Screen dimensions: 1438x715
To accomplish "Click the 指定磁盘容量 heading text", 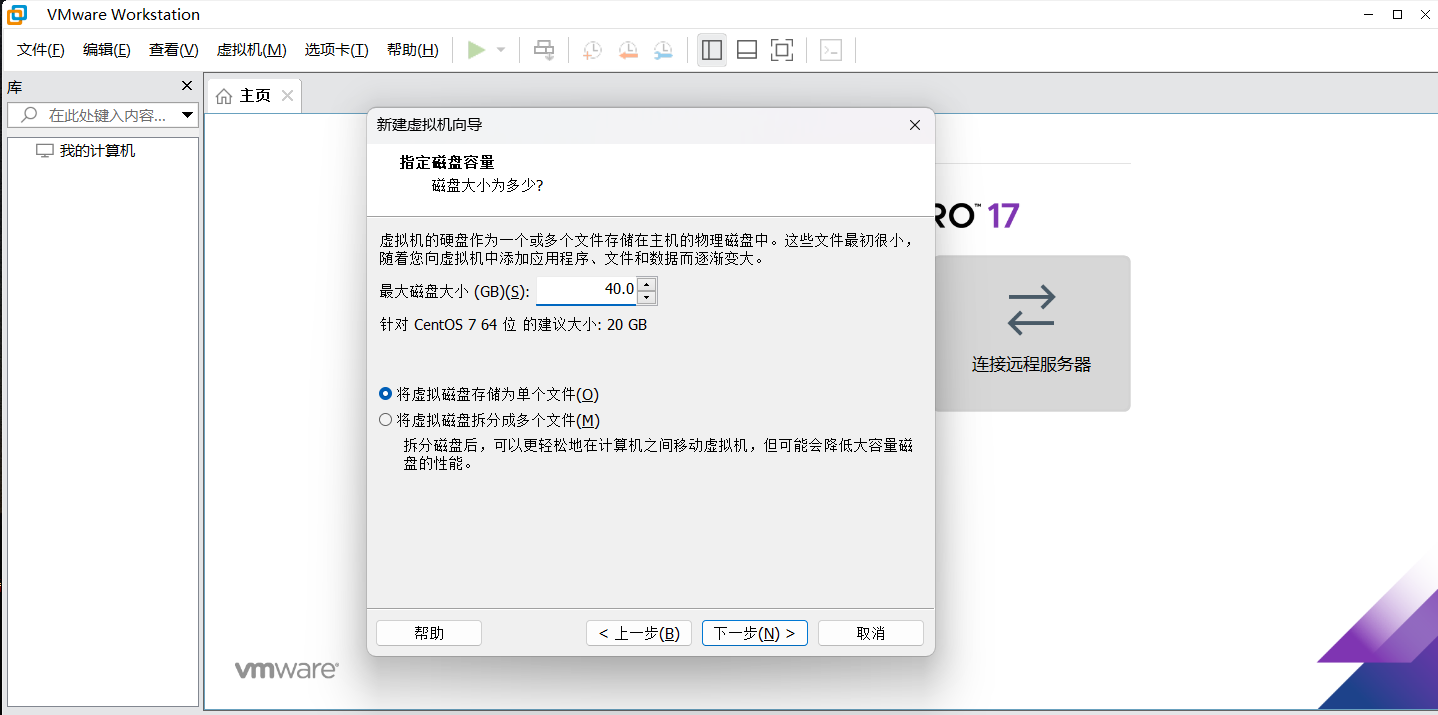I will coord(447,162).
